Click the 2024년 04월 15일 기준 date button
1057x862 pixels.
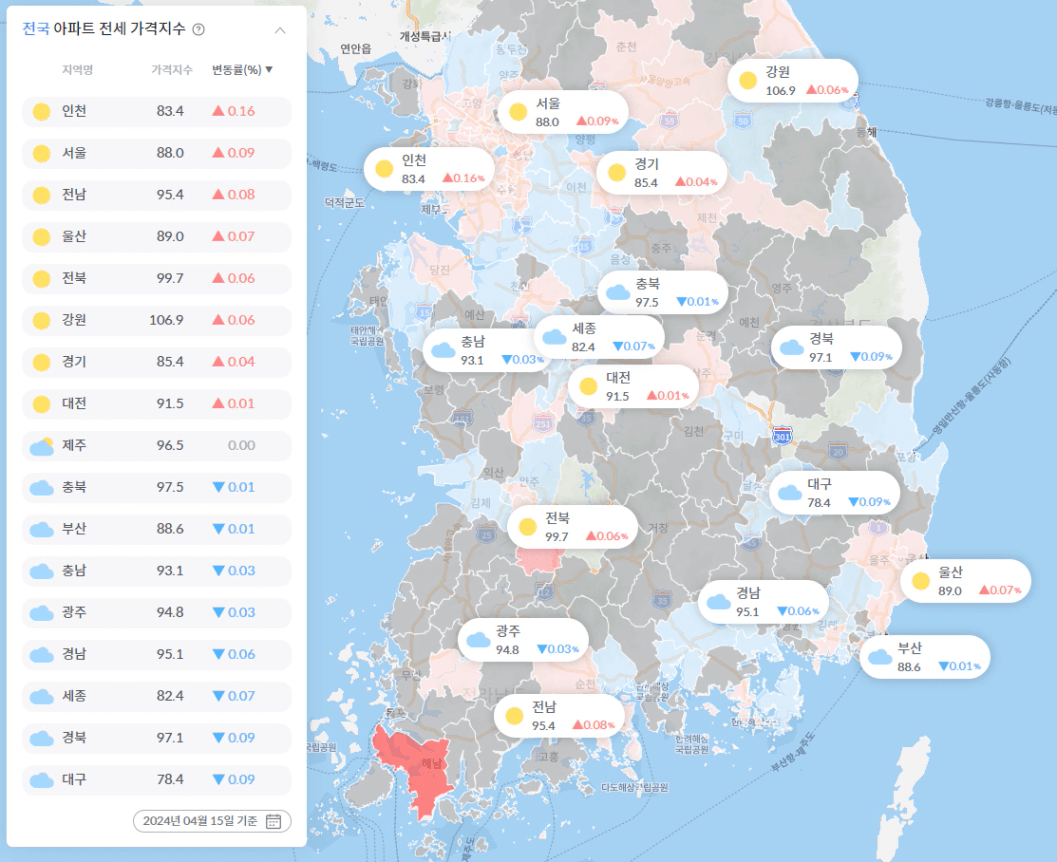pyautogui.click(x=212, y=821)
